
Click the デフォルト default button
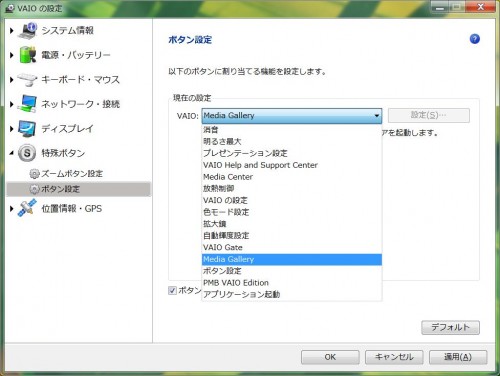tap(450, 327)
